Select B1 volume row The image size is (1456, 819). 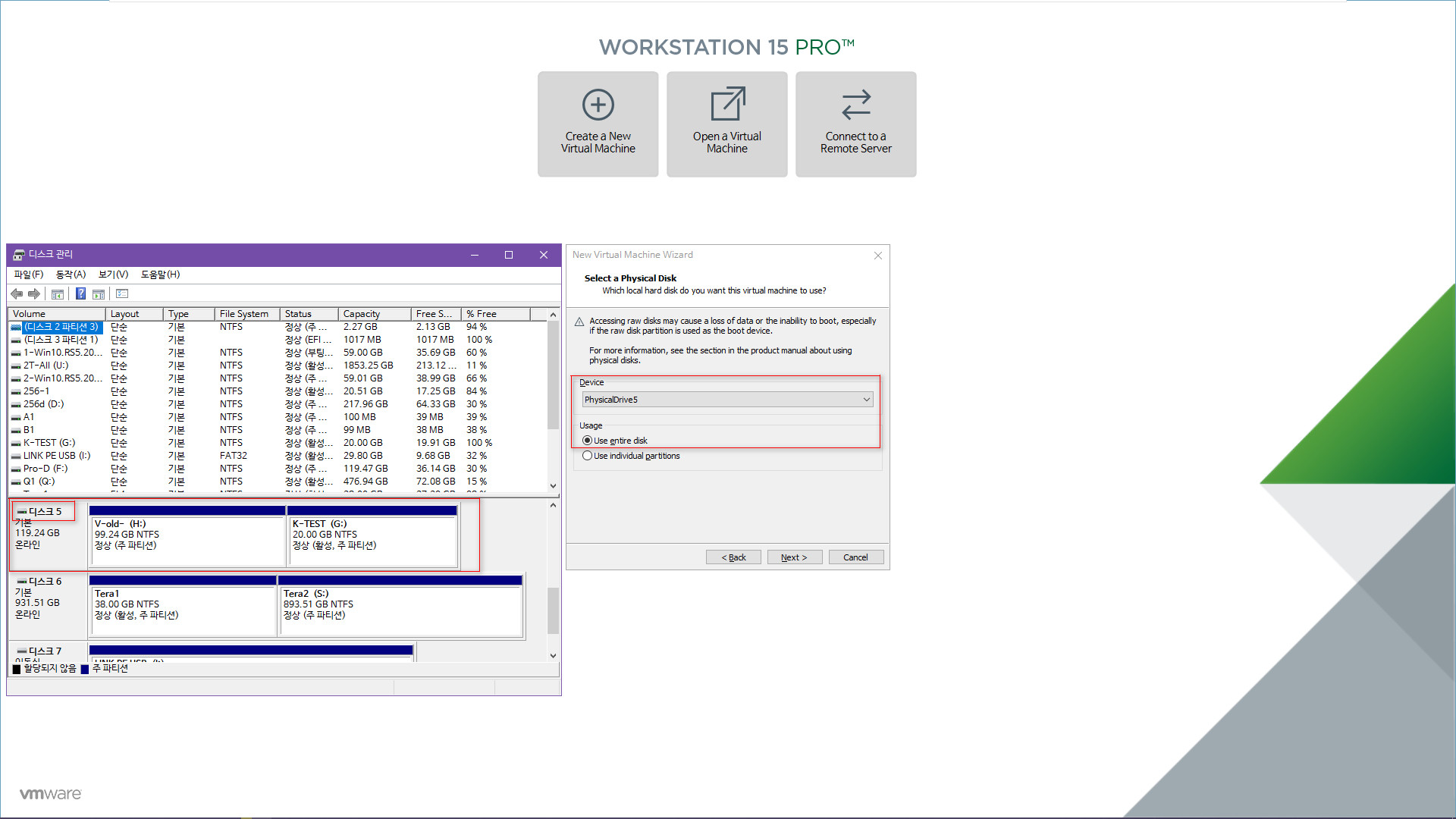tap(277, 430)
